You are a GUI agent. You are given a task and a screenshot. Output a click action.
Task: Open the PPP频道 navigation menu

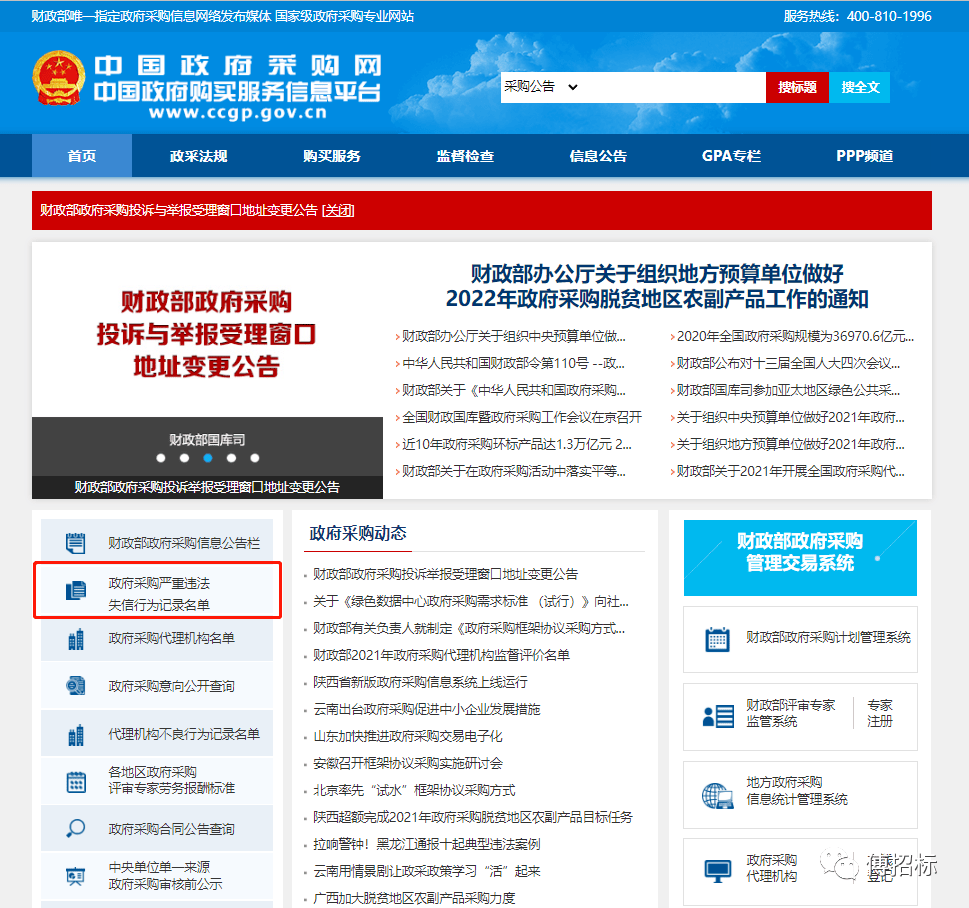pyautogui.click(x=864, y=156)
